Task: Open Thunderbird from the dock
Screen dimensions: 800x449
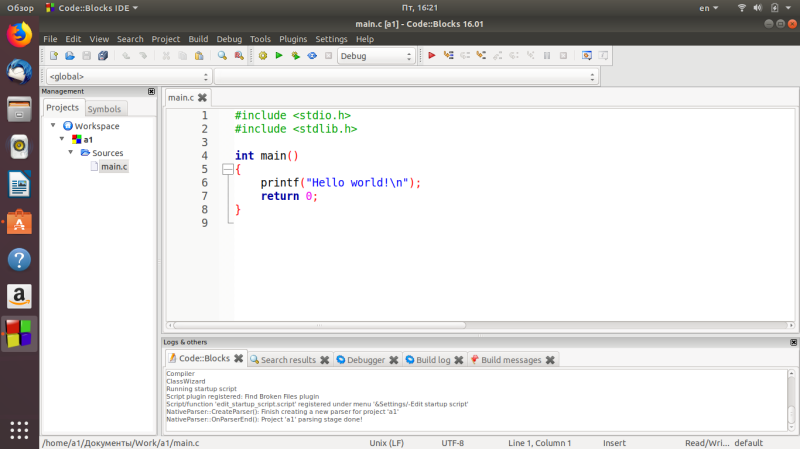Action: point(19,72)
